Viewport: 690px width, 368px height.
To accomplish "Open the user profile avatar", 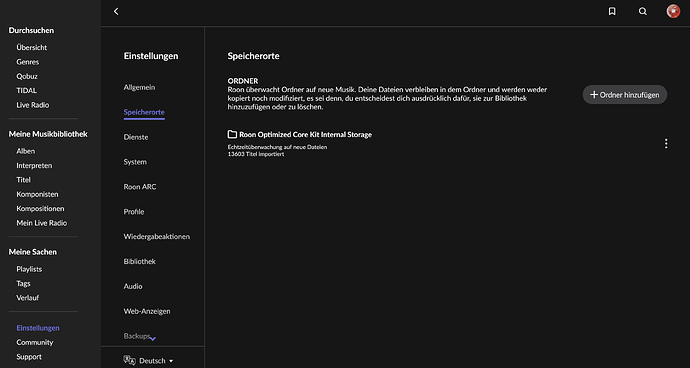I will (x=673, y=11).
